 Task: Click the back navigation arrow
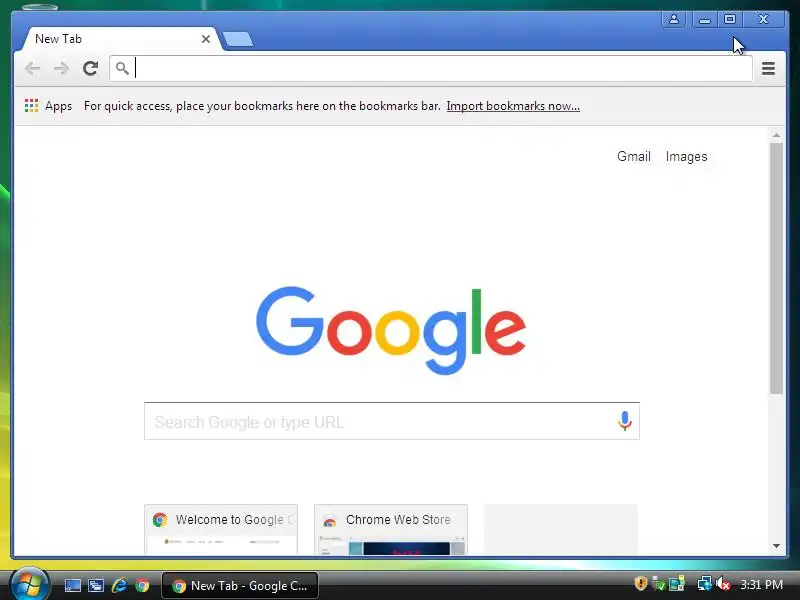point(33,68)
